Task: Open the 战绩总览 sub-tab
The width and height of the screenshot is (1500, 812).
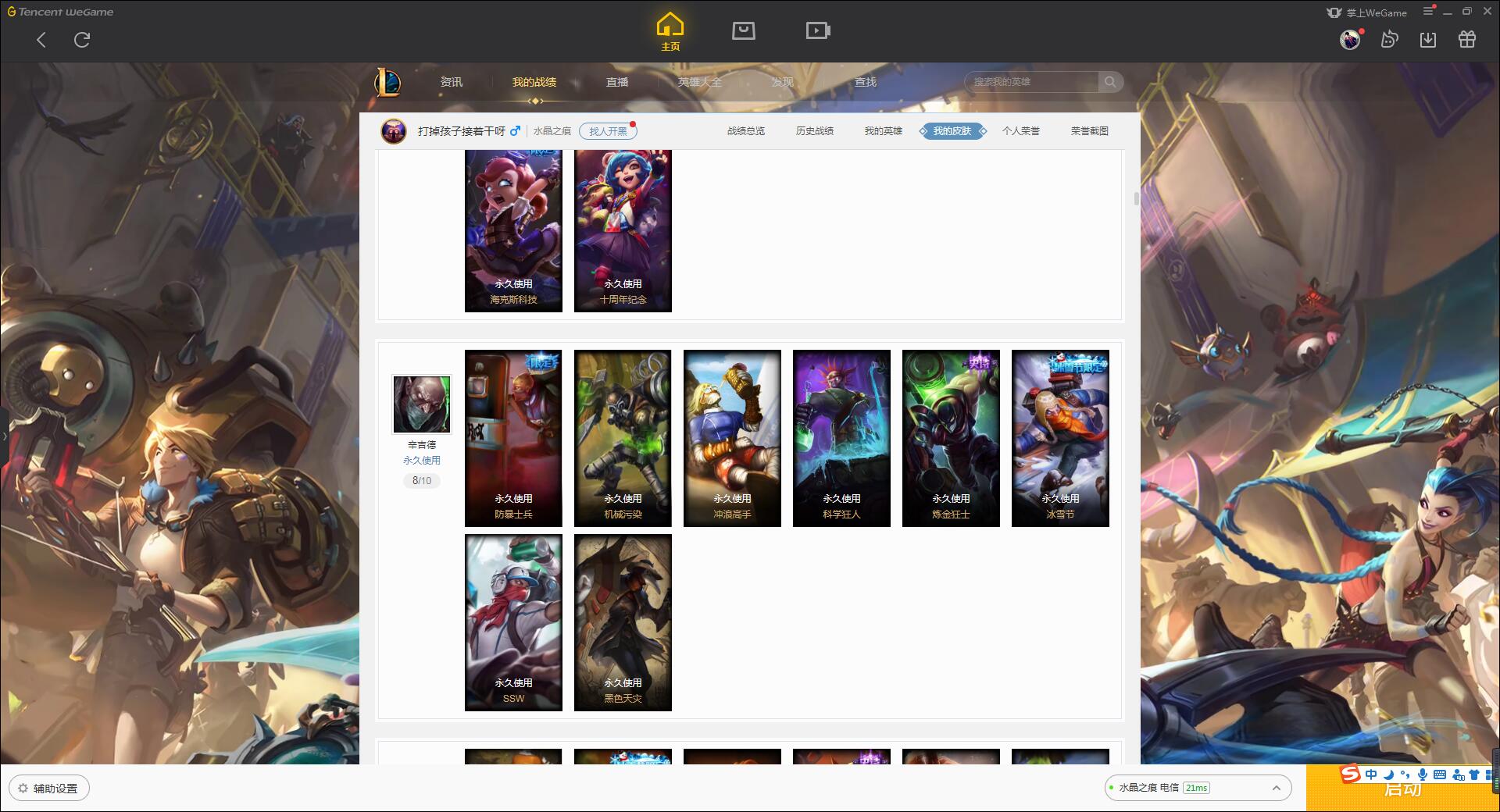Action: [746, 131]
